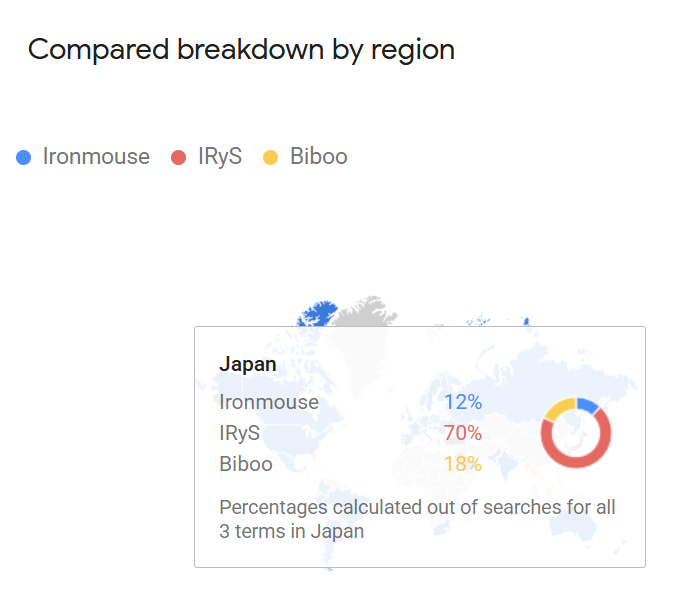Click the blue segment of the donut chart
Image resolution: width=688 pixels, height=591 pixels.
(x=588, y=405)
